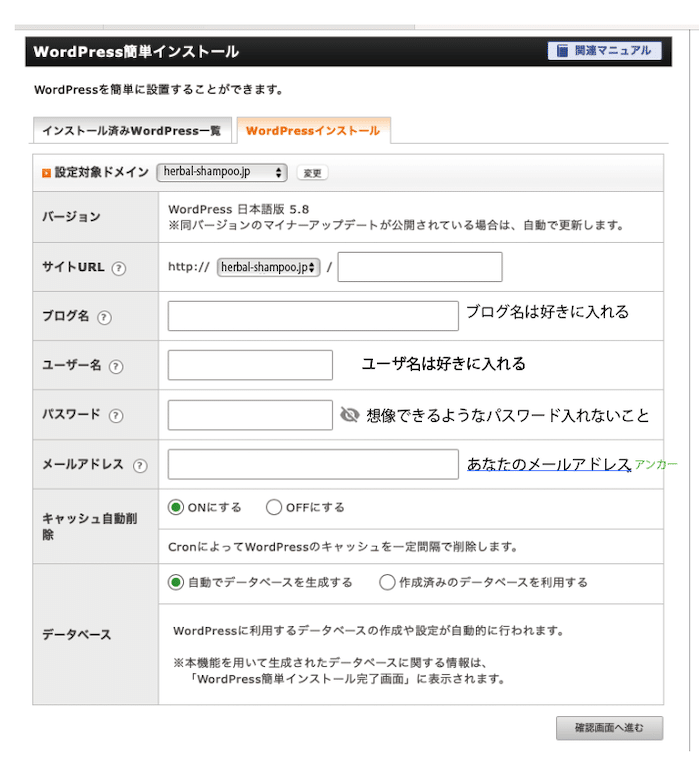Select 作成済みのデータベースを利用する radio button
700x767 pixels.
click(x=387, y=582)
